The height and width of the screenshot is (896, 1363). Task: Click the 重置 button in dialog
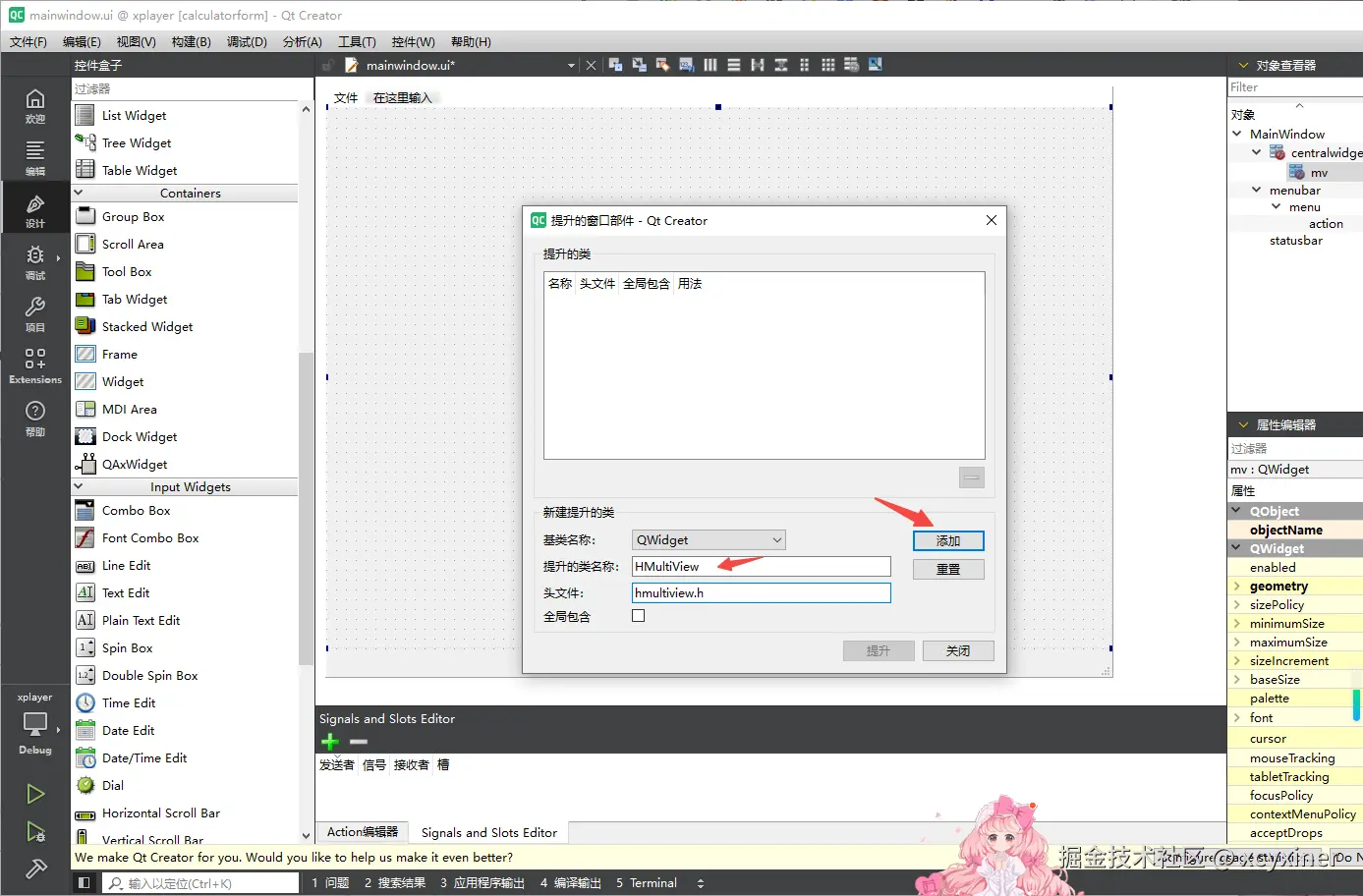(x=948, y=570)
